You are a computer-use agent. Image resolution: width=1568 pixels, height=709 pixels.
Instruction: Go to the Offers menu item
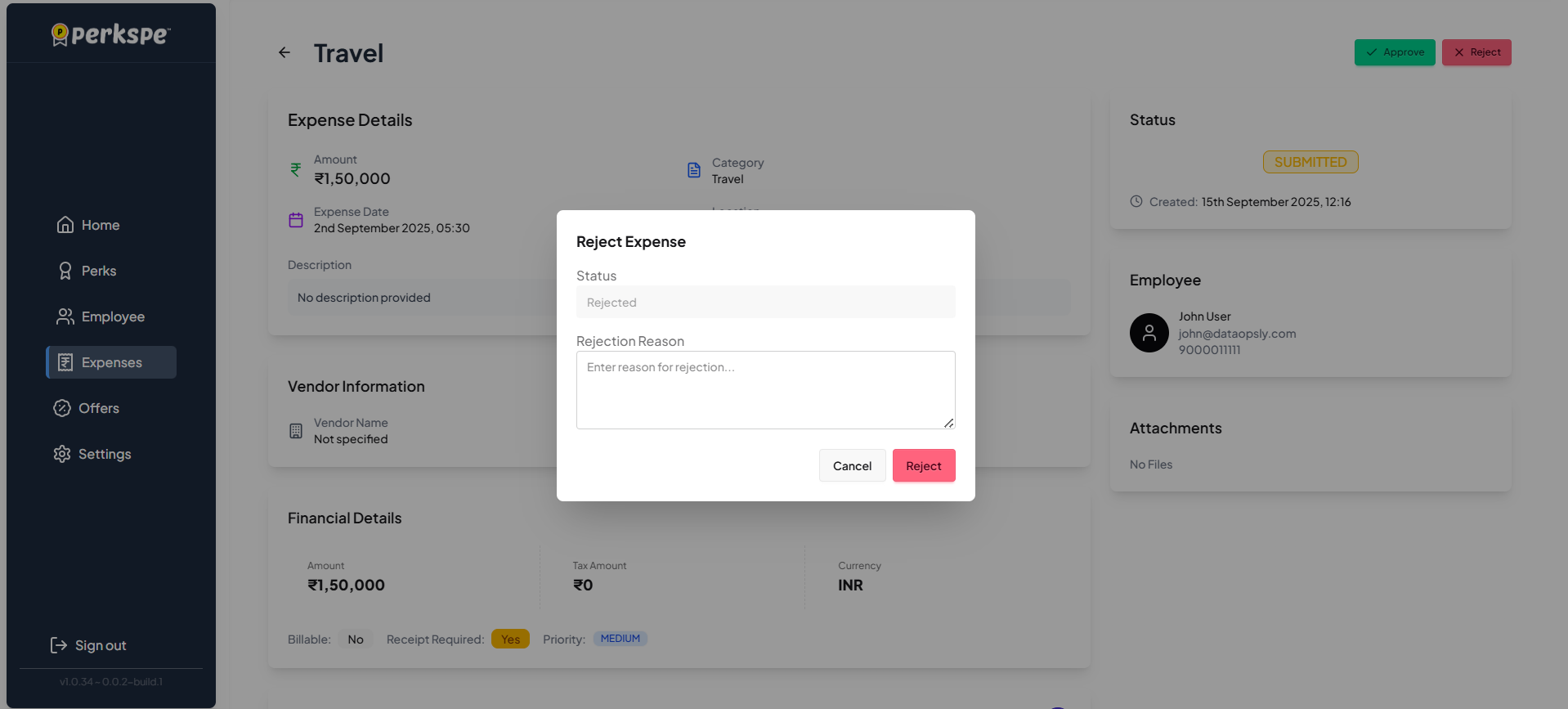(x=99, y=408)
